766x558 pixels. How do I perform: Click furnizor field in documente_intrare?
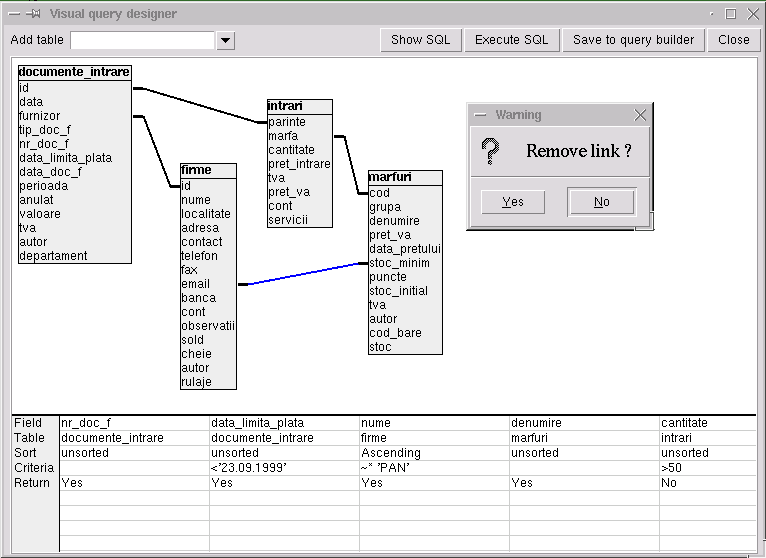(x=40, y=116)
